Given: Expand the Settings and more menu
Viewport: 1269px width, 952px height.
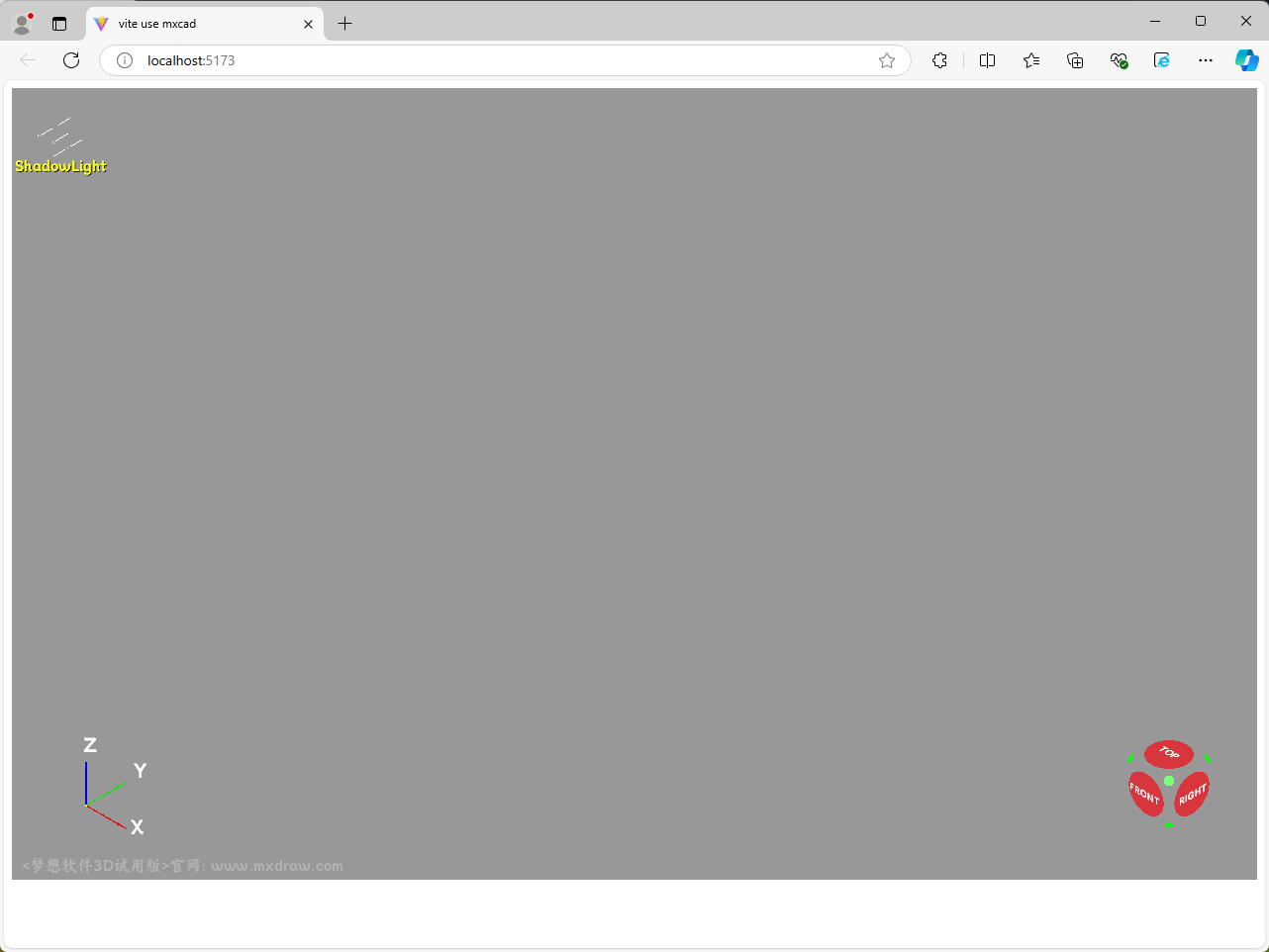Looking at the screenshot, I should pyautogui.click(x=1205, y=60).
